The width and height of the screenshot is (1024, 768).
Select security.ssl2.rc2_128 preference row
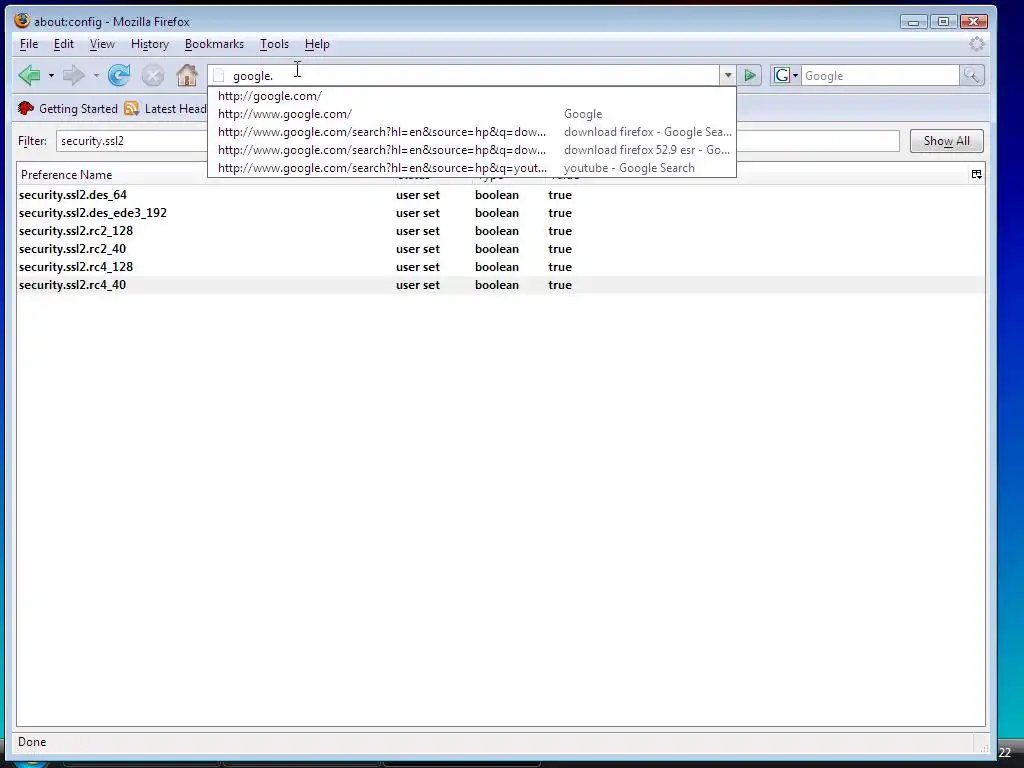pyautogui.click(x=501, y=231)
